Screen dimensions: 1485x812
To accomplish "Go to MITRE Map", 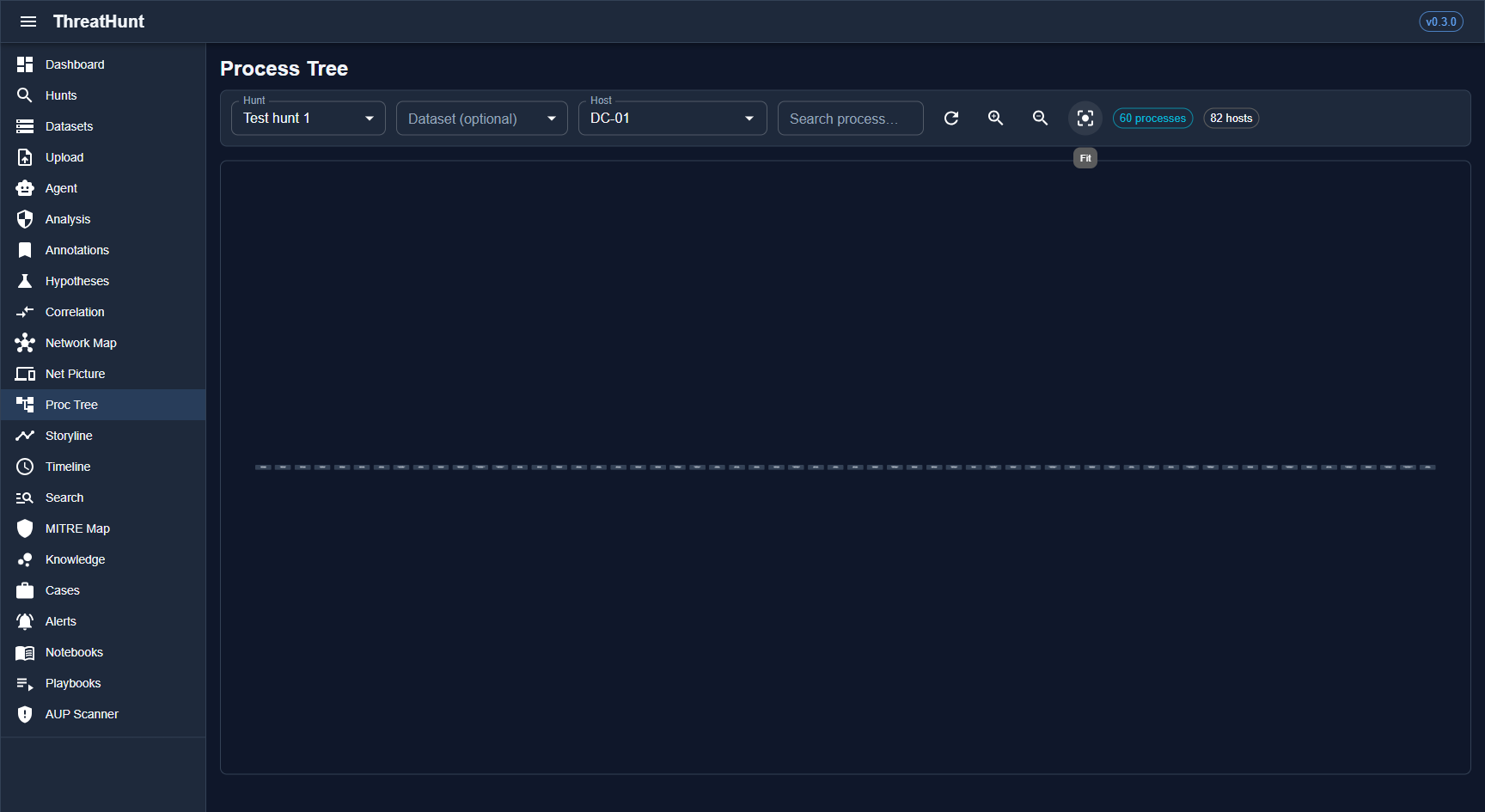I will tap(103, 528).
